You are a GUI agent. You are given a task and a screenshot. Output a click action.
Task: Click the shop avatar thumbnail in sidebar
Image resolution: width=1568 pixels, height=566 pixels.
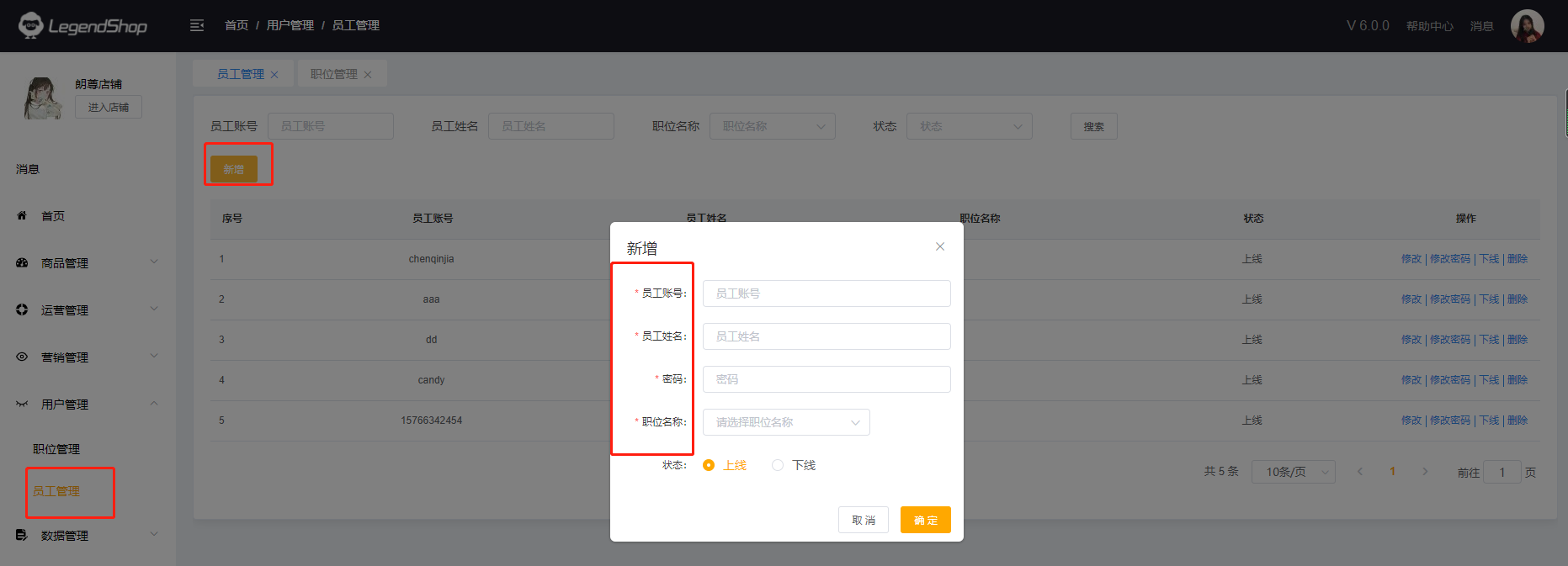(x=42, y=98)
